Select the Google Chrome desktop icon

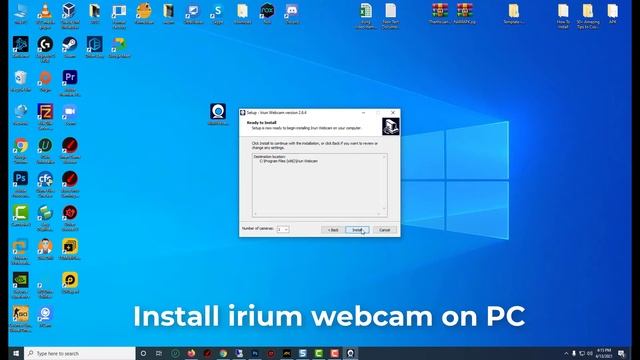click(20, 150)
